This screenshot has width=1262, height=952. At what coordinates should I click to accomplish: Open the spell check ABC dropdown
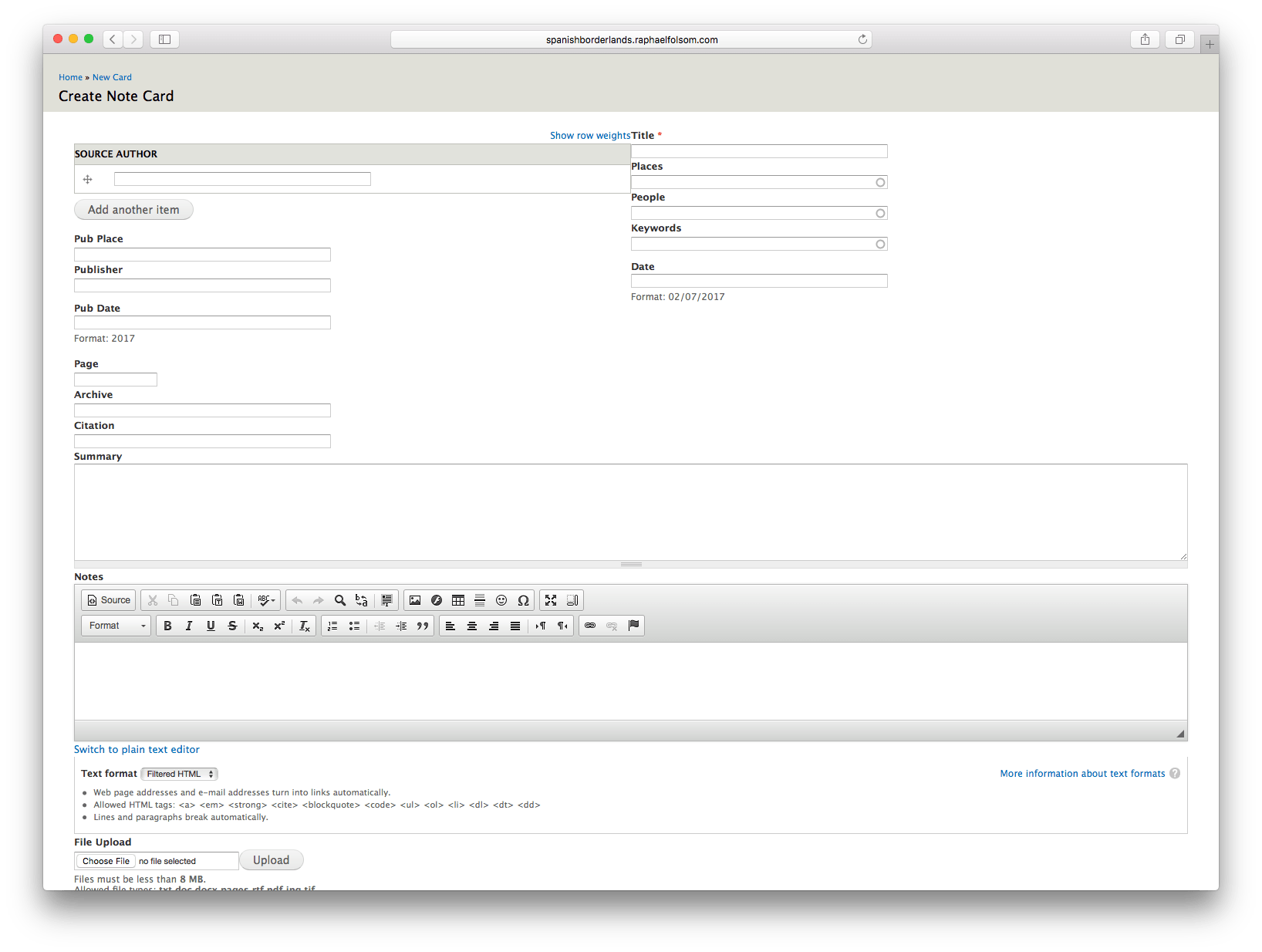(x=266, y=600)
